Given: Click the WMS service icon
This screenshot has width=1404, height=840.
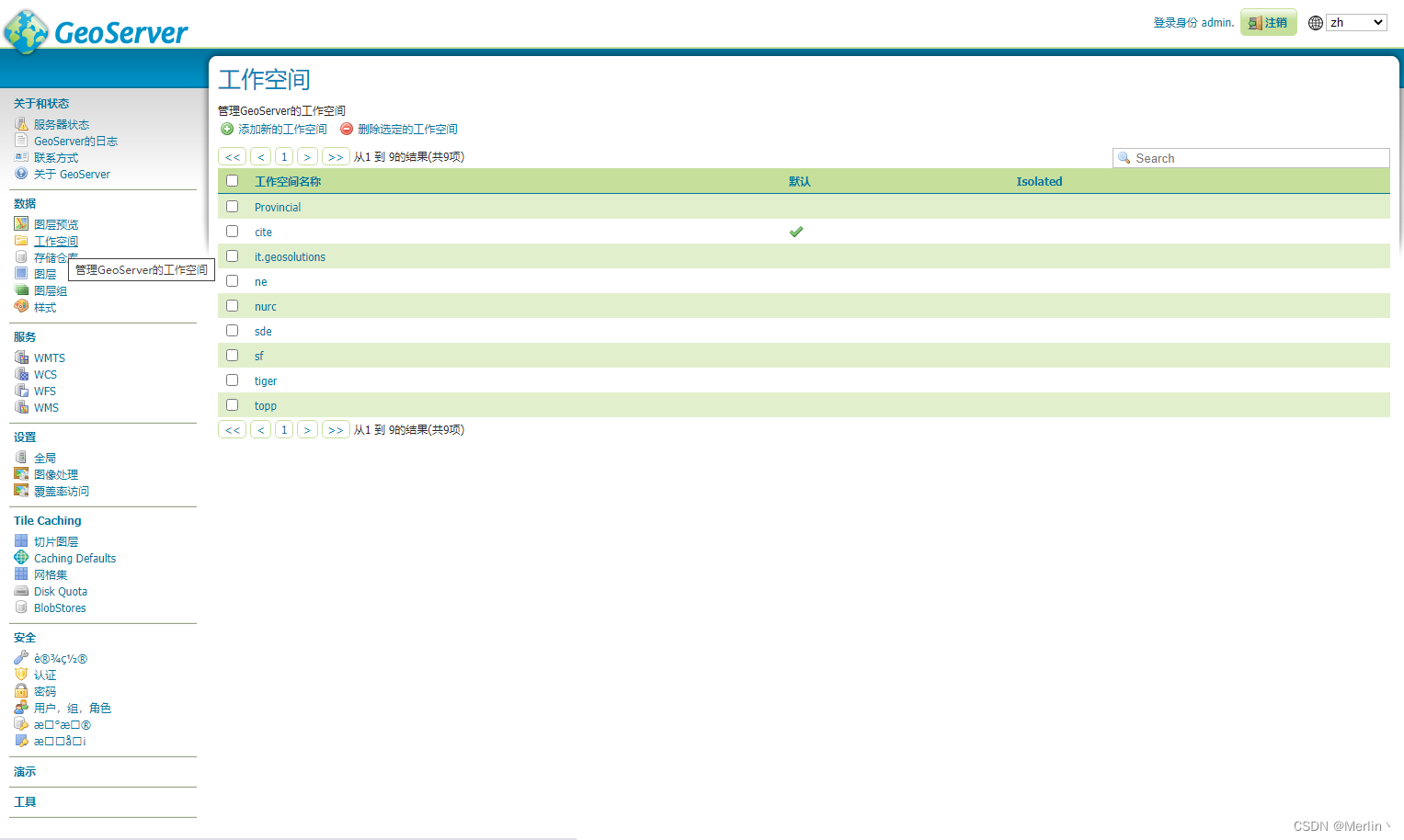Looking at the screenshot, I should [21, 407].
